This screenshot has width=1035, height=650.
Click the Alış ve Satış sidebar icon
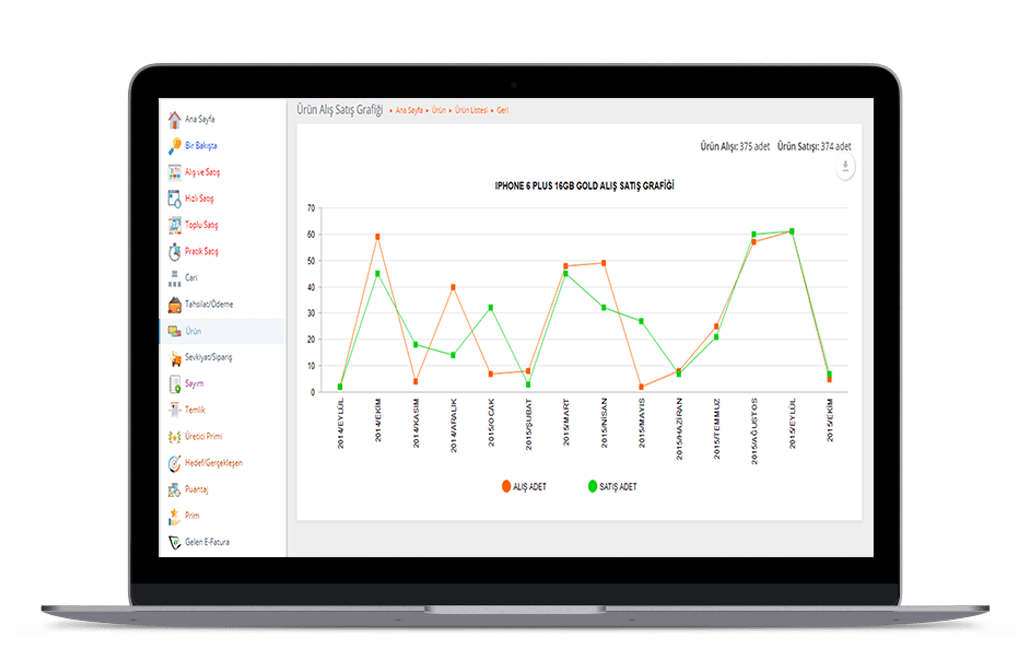click(175, 172)
